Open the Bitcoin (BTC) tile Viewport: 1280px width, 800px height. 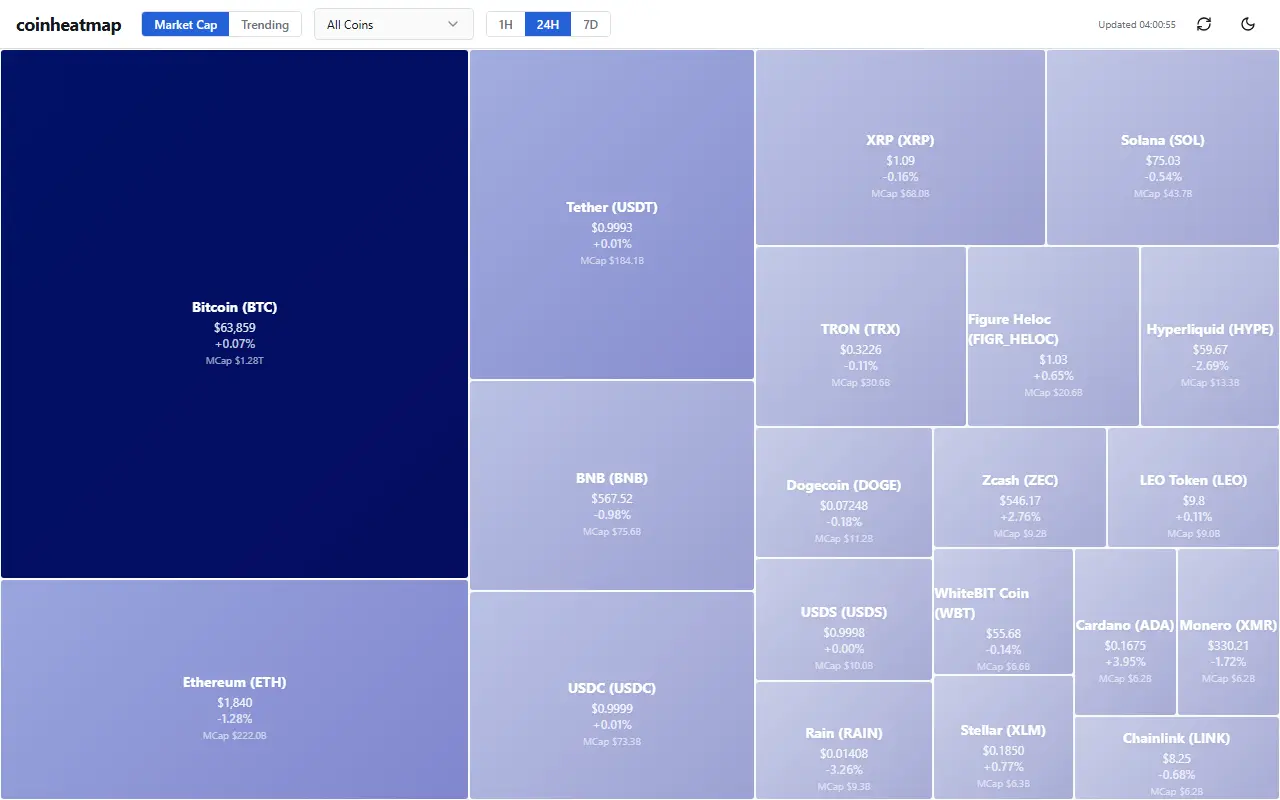(x=234, y=314)
